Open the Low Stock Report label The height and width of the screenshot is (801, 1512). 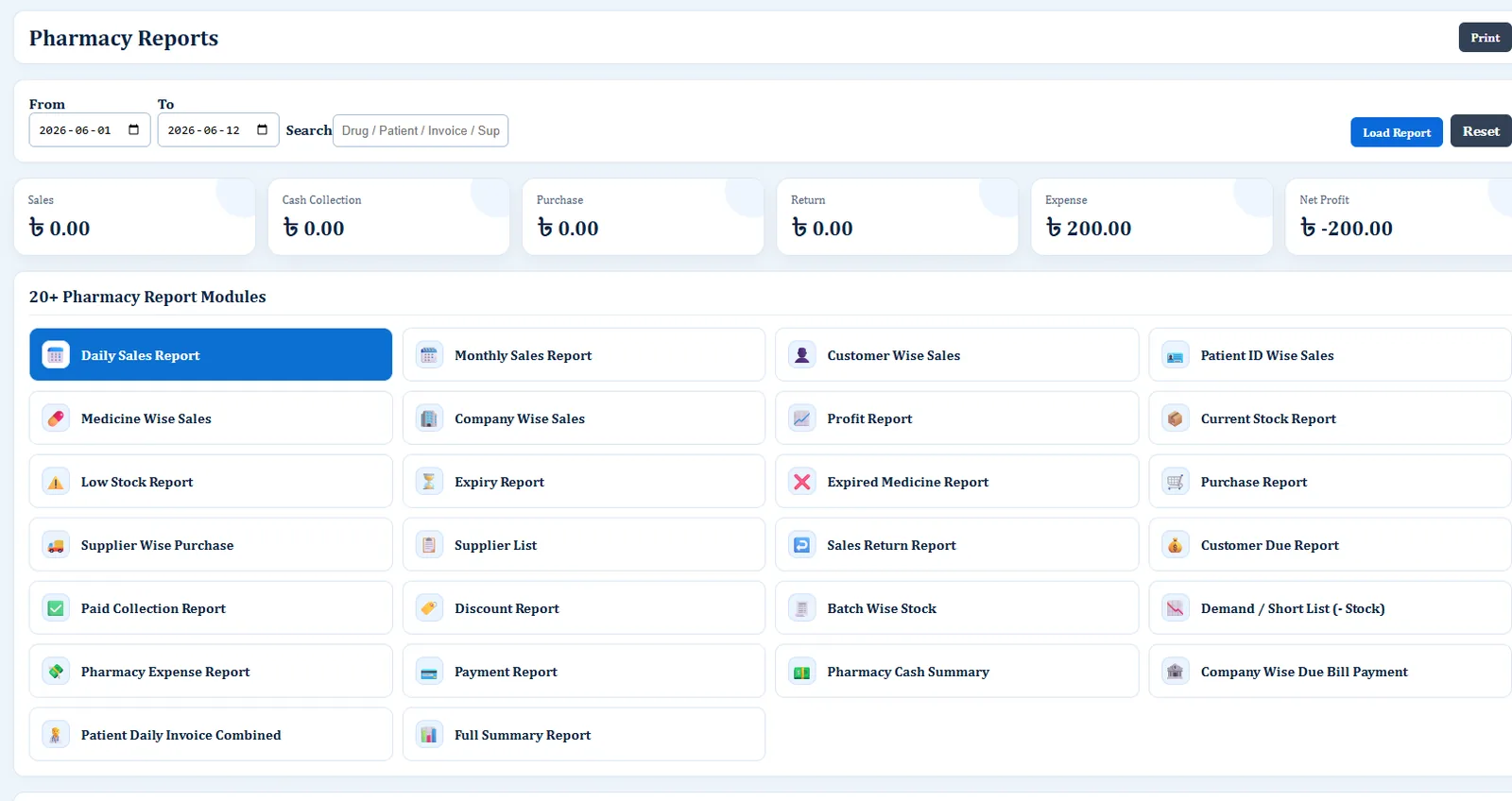[137, 482]
